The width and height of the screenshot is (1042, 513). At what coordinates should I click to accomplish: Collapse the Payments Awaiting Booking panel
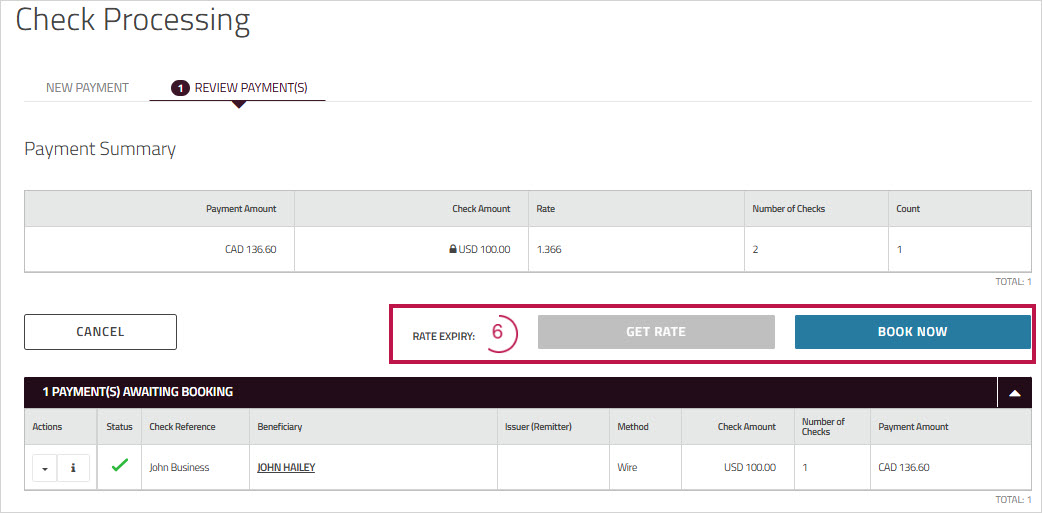[1014, 393]
